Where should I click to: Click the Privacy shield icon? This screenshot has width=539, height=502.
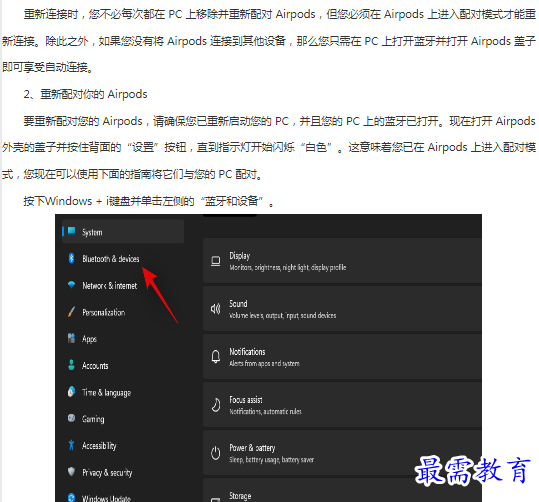71,471
